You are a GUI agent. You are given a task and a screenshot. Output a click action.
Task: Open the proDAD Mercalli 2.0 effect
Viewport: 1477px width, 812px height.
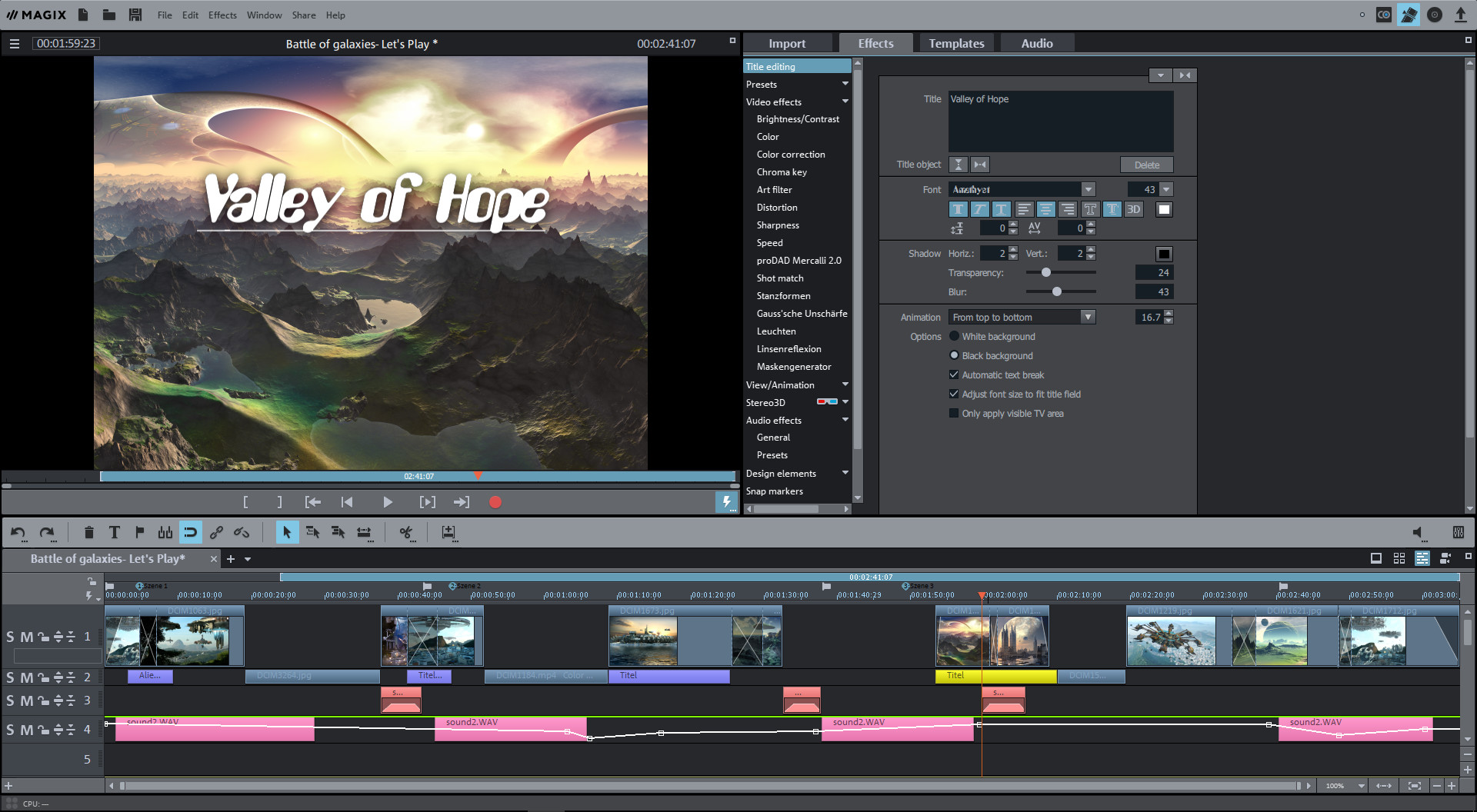click(x=799, y=260)
